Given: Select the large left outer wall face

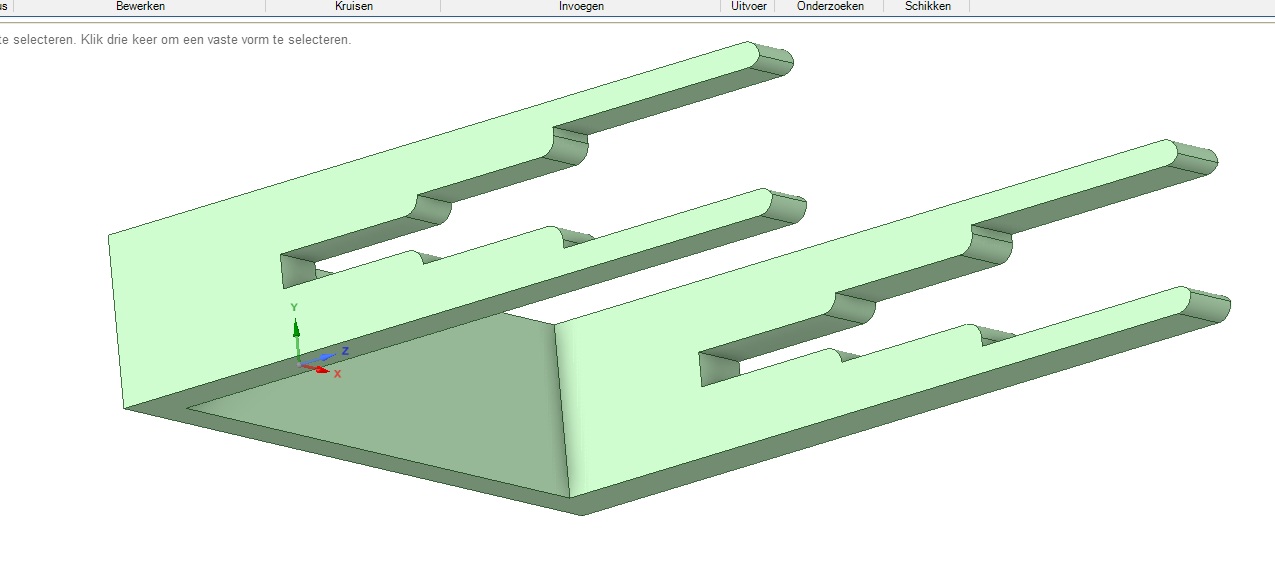Looking at the screenshot, I should coord(190,300).
